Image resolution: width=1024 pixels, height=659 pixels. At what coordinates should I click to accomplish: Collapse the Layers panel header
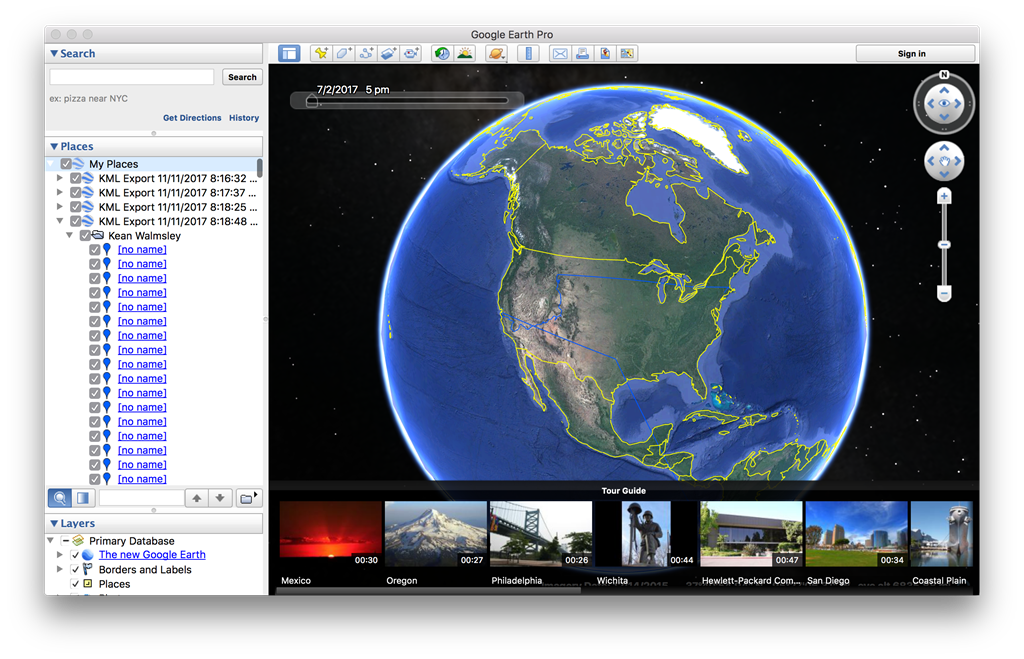[55, 523]
